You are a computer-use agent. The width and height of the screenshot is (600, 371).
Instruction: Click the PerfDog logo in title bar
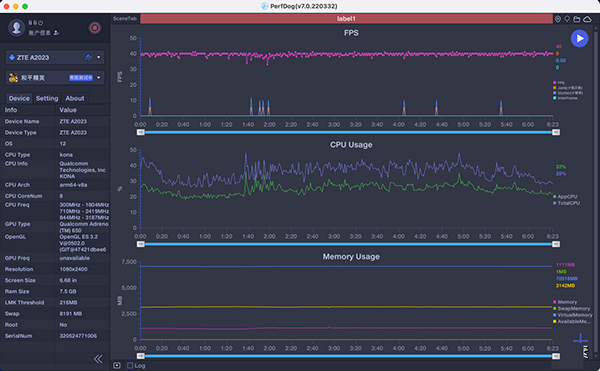tap(264, 6)
